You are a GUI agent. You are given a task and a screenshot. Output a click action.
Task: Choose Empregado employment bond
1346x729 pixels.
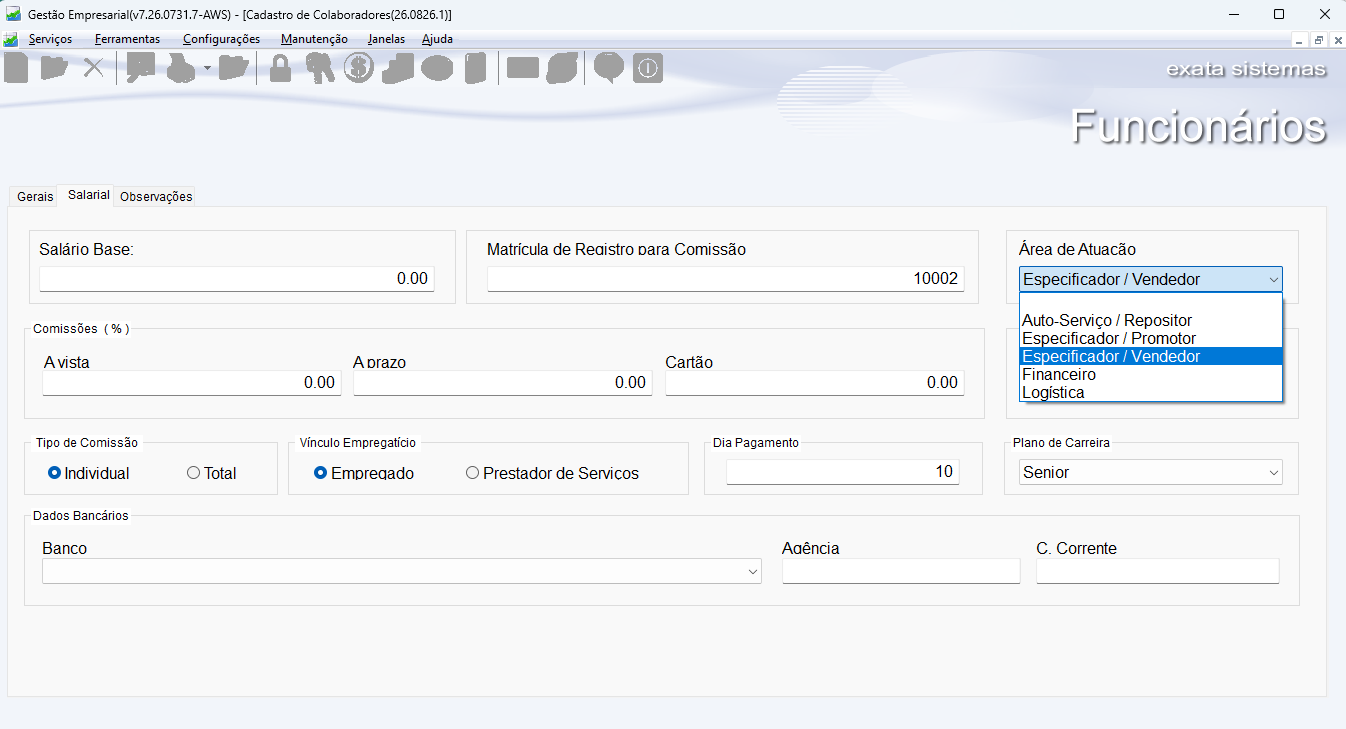pos(364,473)
